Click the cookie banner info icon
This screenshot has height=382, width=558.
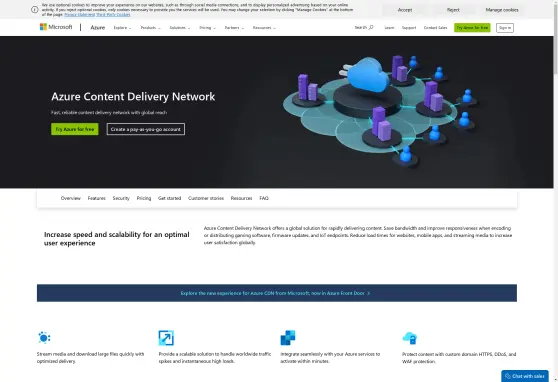coord(35,10)
